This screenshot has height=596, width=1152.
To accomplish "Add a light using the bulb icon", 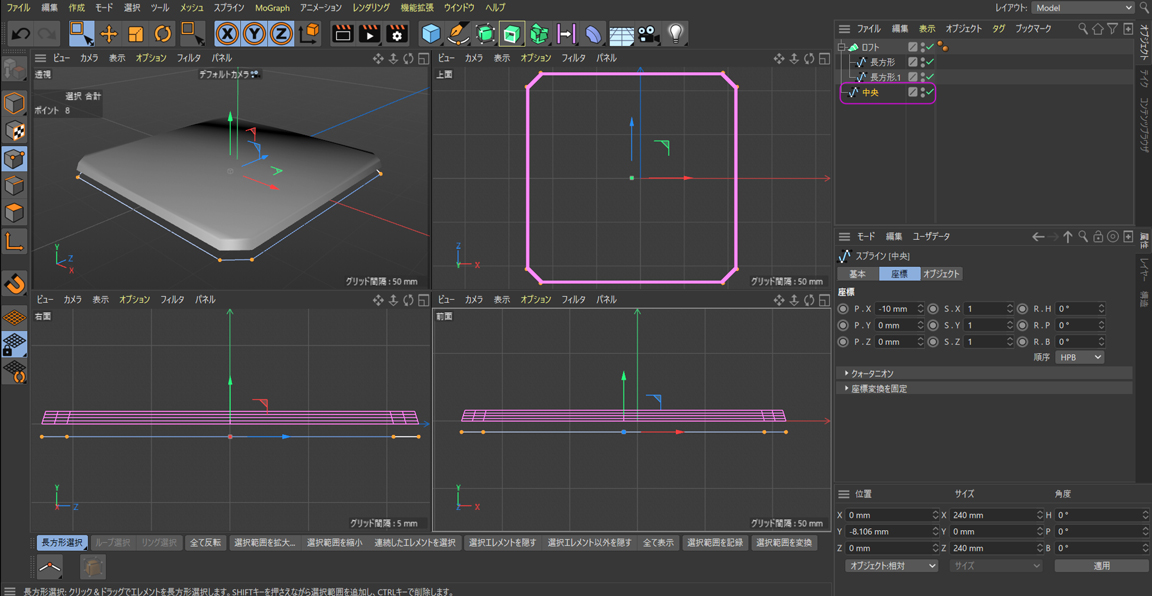I will tap(676, 34).
